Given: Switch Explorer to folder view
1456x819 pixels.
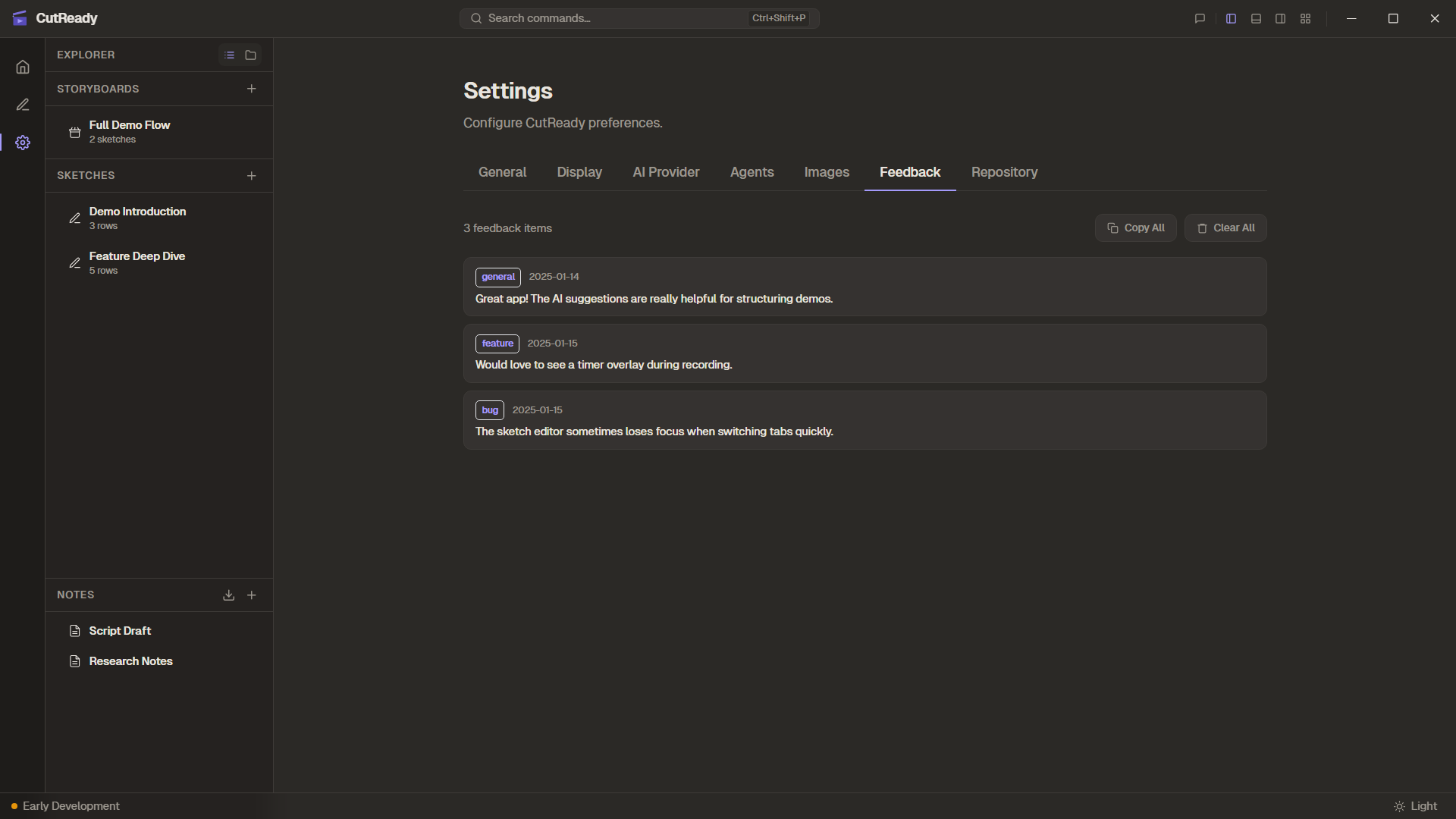Looking at the screenshot, I should (250, 55).
